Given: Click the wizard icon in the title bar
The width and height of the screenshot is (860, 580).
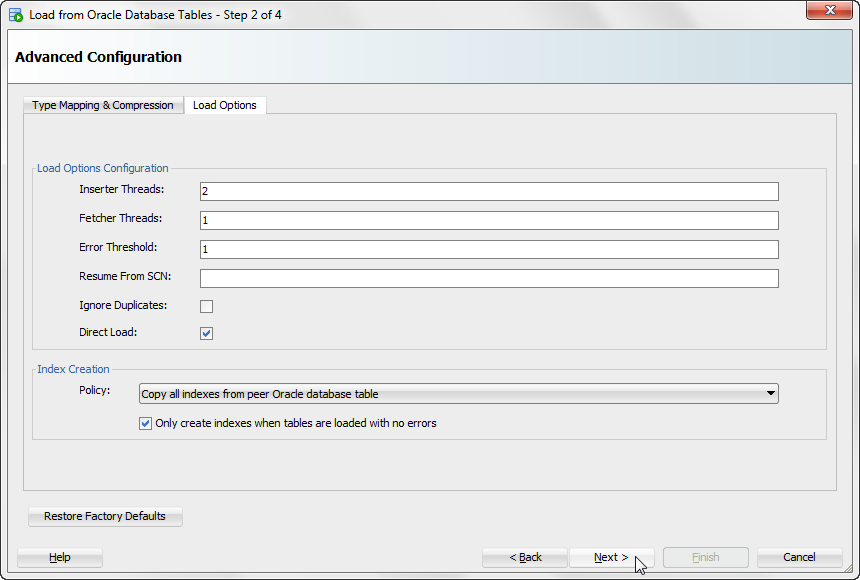Looking at the screenshot, I should (x=16, y=15).
